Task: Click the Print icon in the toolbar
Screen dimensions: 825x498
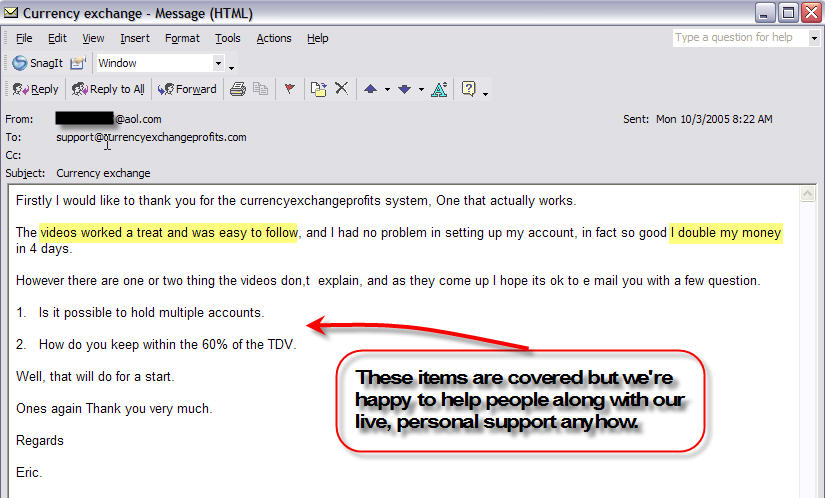Action: (x=238, y=89)
